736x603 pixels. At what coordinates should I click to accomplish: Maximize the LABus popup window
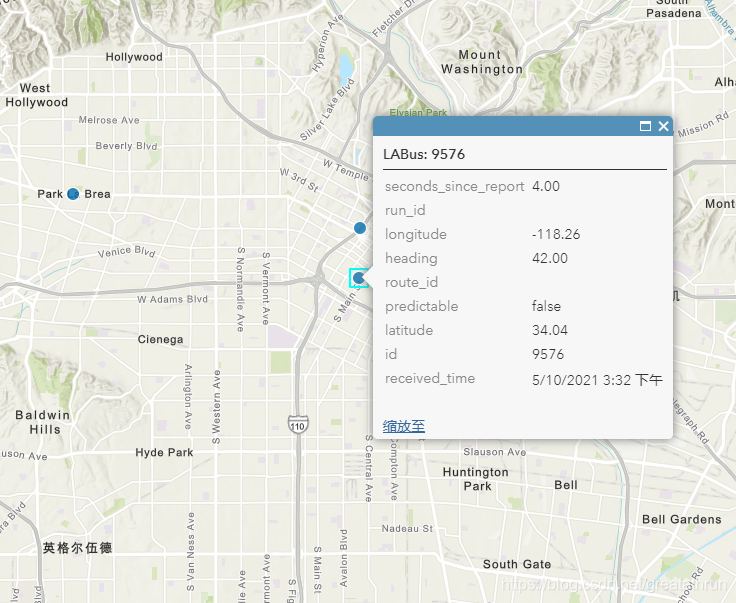[x=645, y=127]
